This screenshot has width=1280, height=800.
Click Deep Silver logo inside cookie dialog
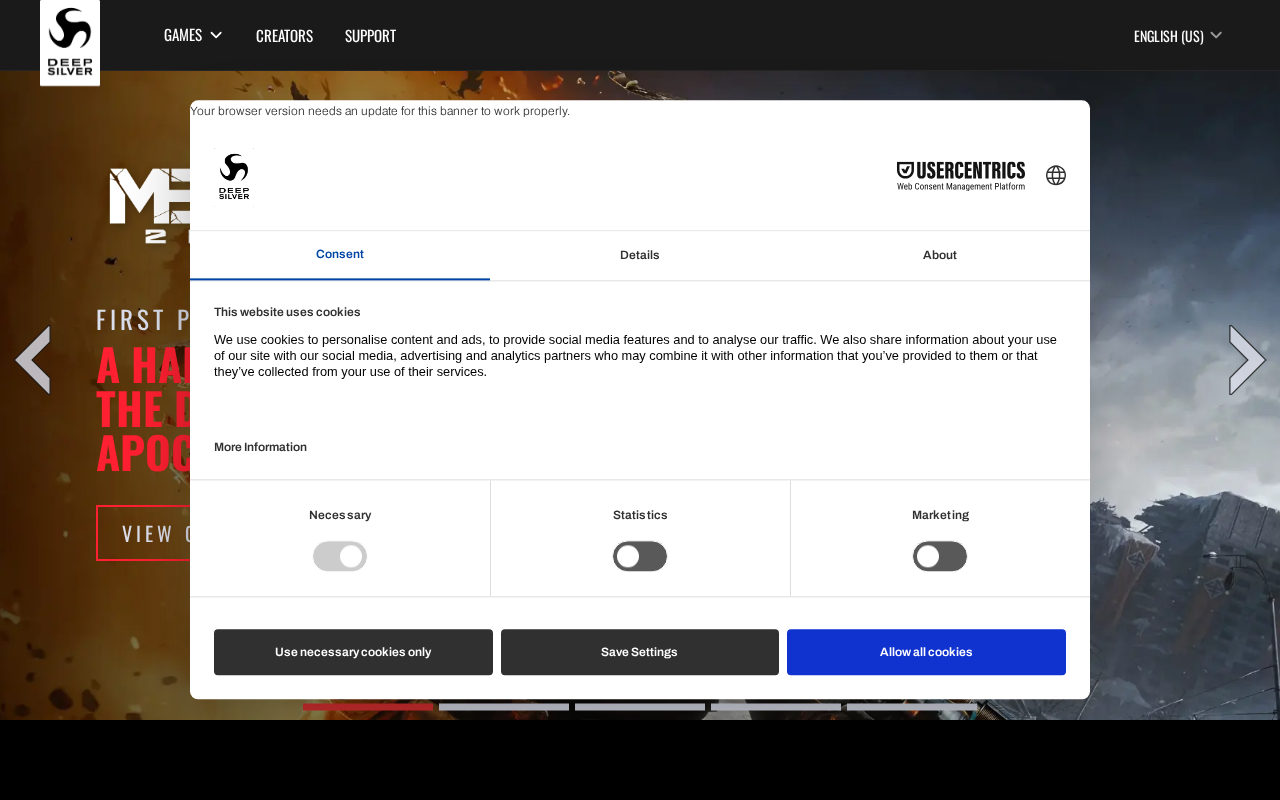(x=234, y=176)
